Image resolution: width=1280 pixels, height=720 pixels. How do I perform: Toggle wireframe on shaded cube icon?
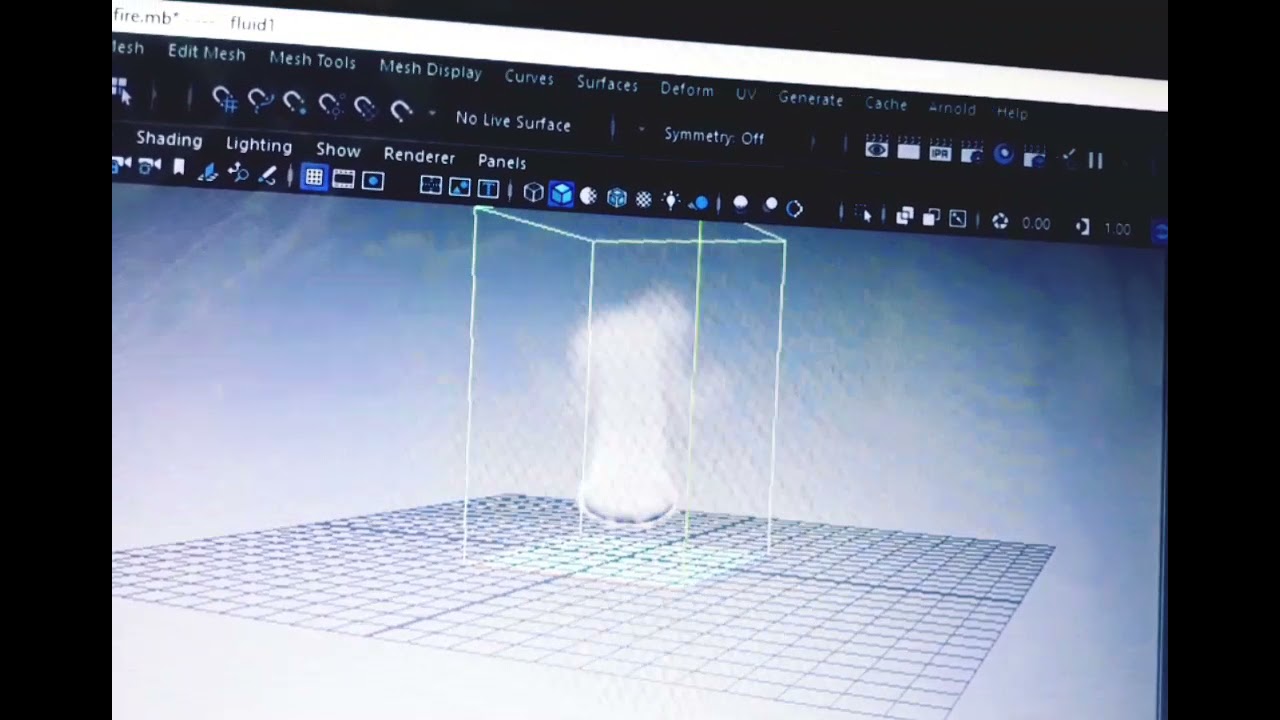[x=617, y=198]
